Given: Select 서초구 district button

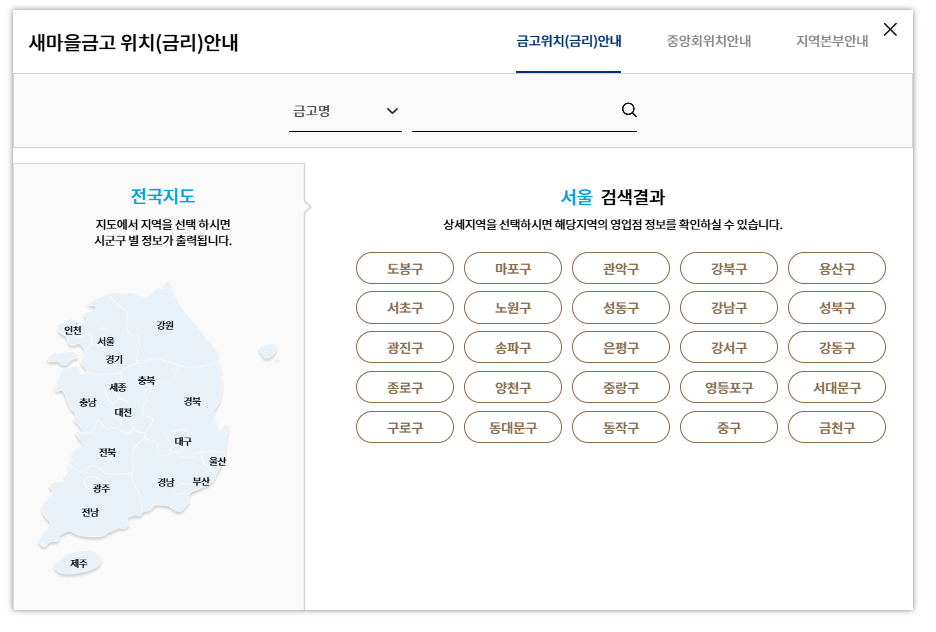Looking at the screenshot, I should (405, 307).
